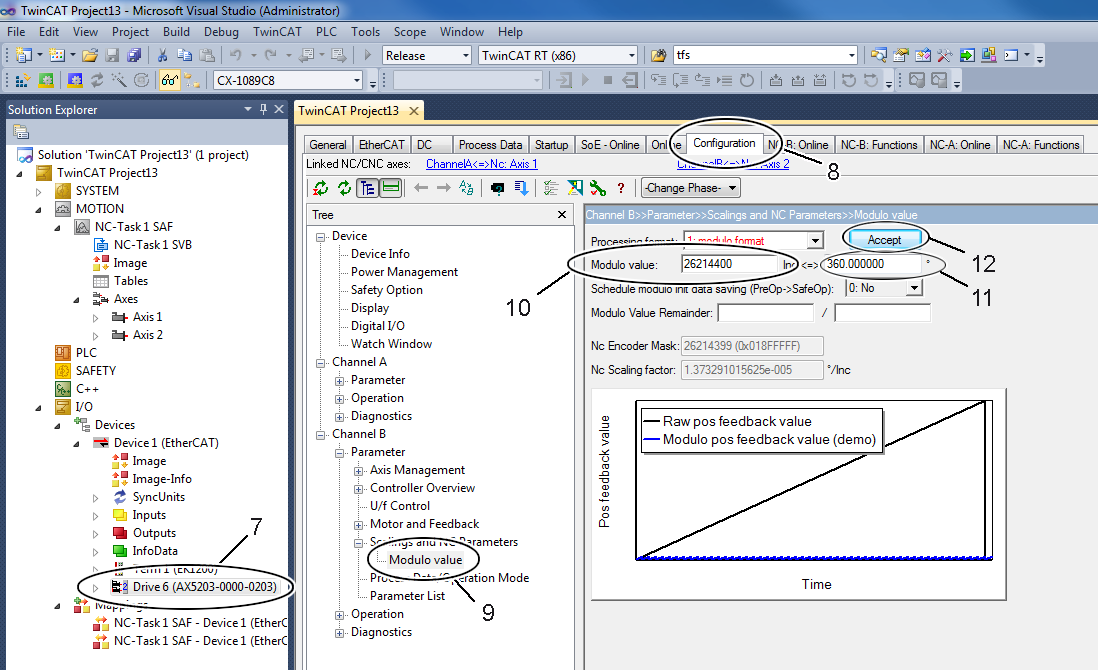Select Modulo value tree item
This screenshot has width=1098, height=670.
click(425, 559)
